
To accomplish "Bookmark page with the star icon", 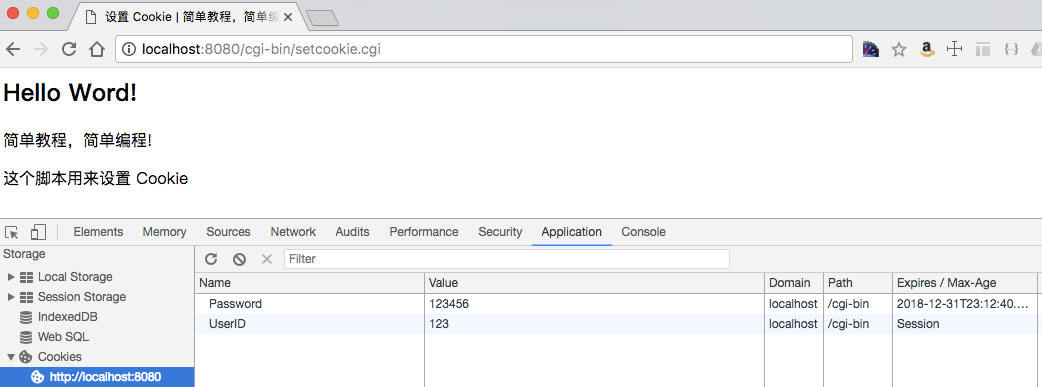I will click(898, 49).
